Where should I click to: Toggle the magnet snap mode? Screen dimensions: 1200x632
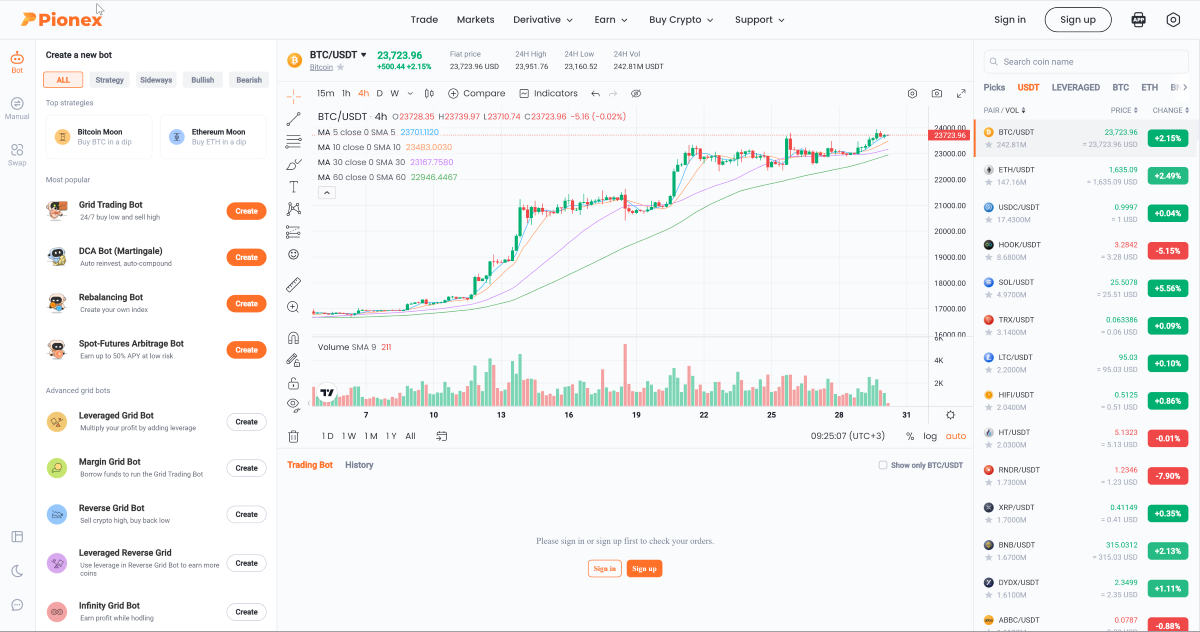tap(293, 338)
